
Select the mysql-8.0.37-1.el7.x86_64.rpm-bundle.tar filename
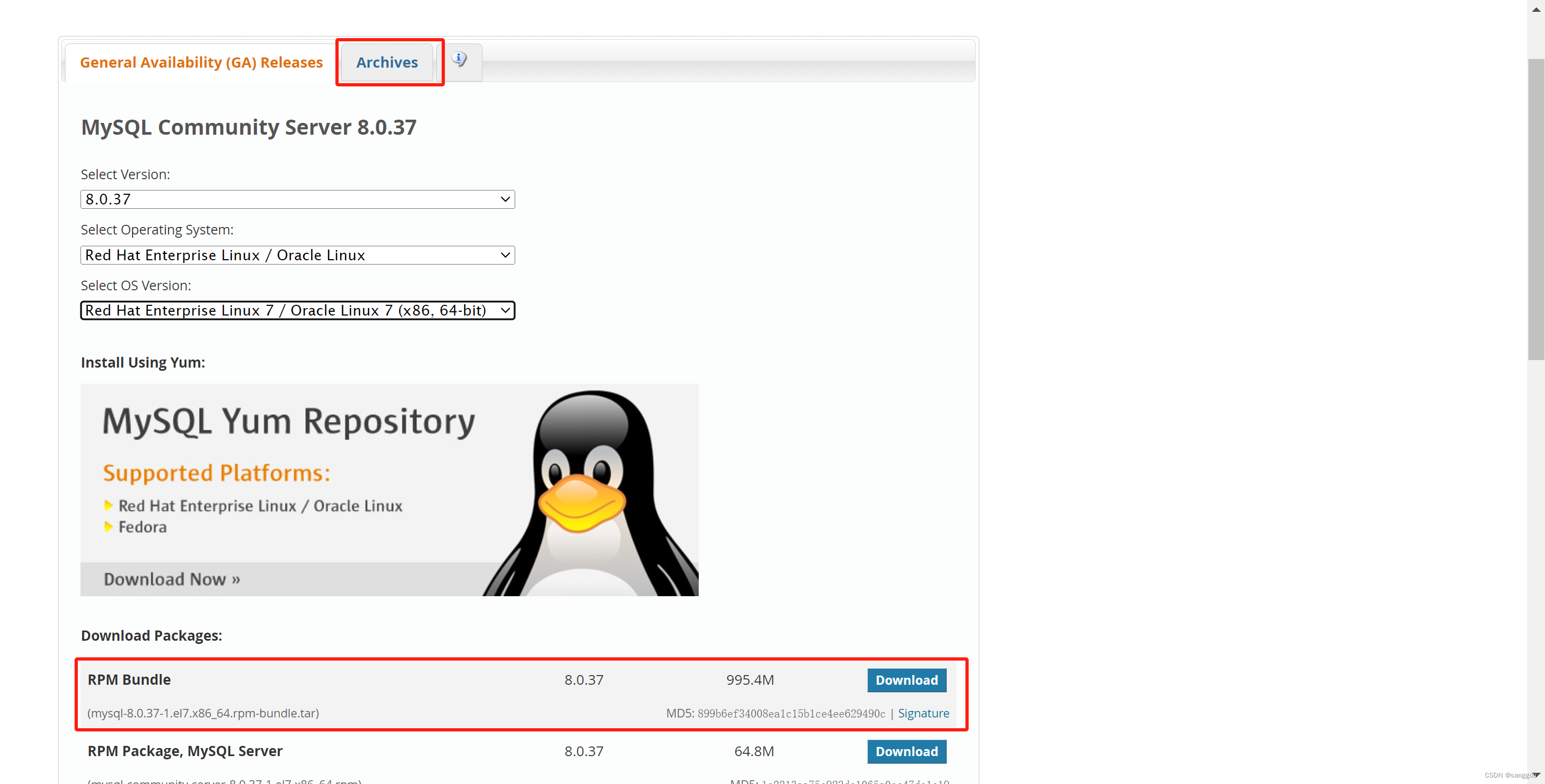pyautogui.click(x=203, y=713)
